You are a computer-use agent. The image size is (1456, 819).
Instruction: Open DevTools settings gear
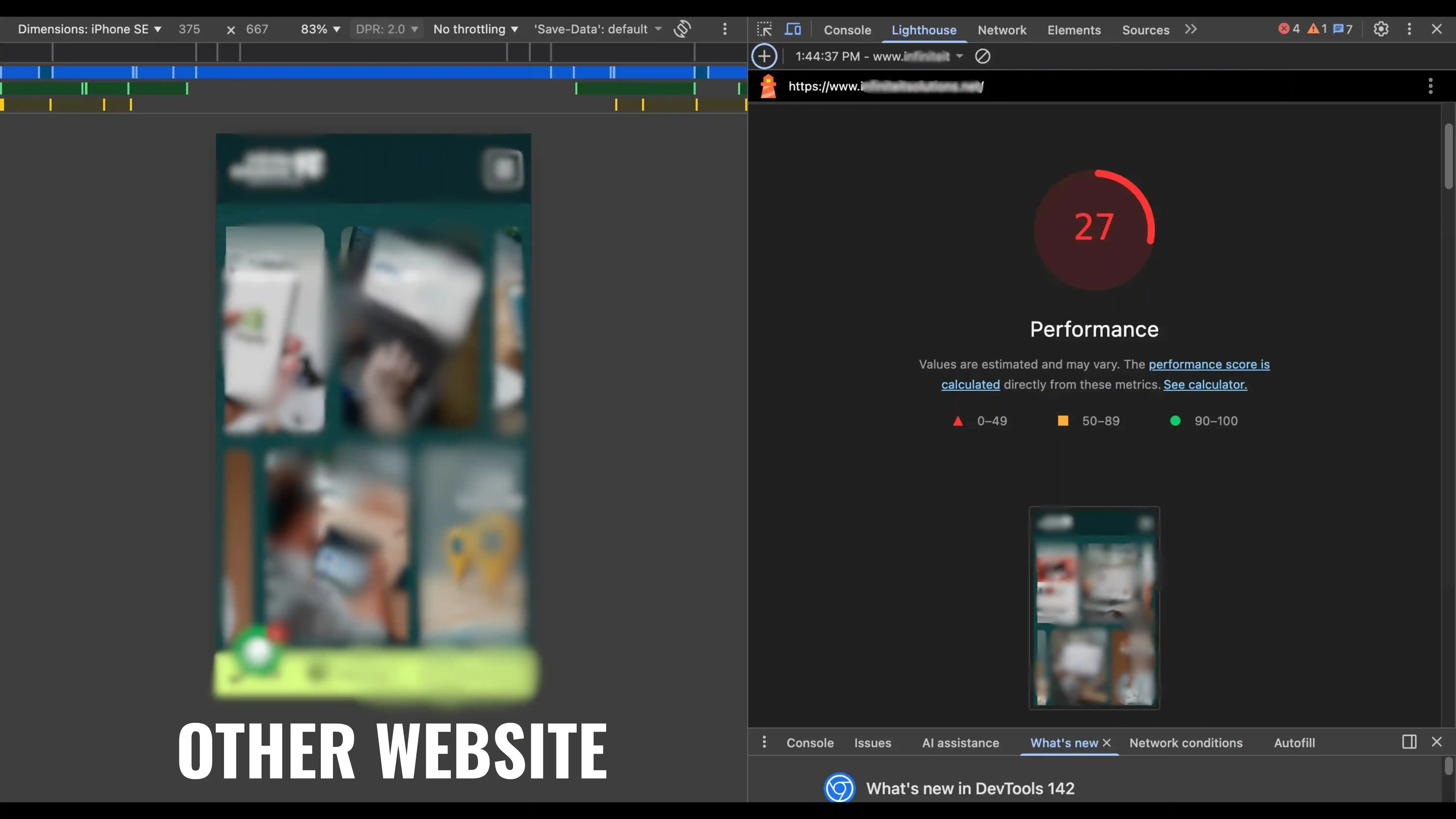pos(1381,29)
